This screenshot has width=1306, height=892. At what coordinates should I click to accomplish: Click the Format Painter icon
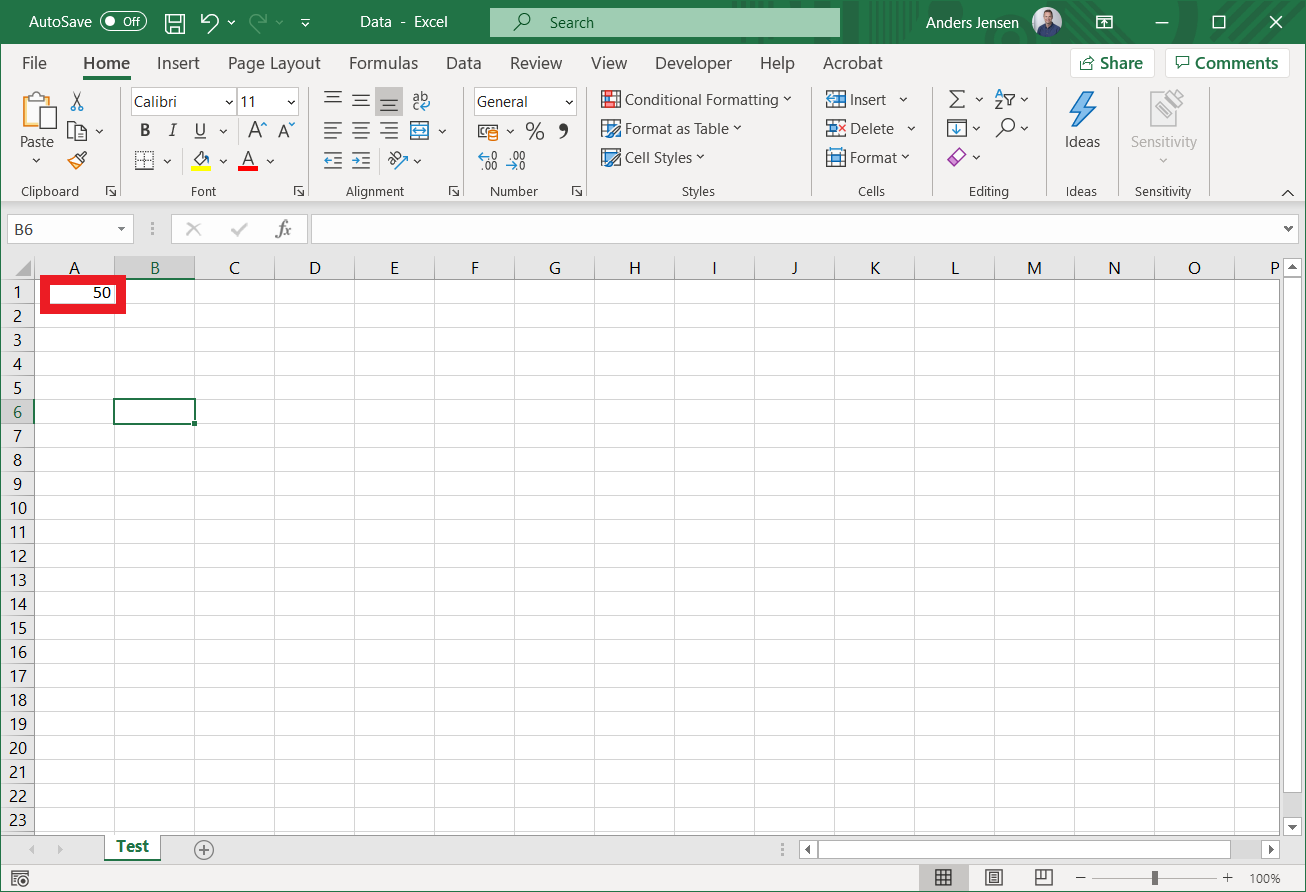coord(76,160)
